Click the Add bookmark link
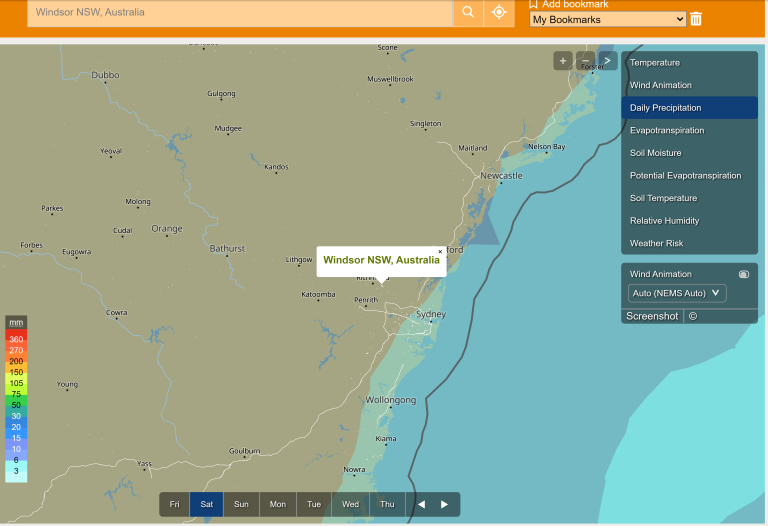 (x=575, y=4)
